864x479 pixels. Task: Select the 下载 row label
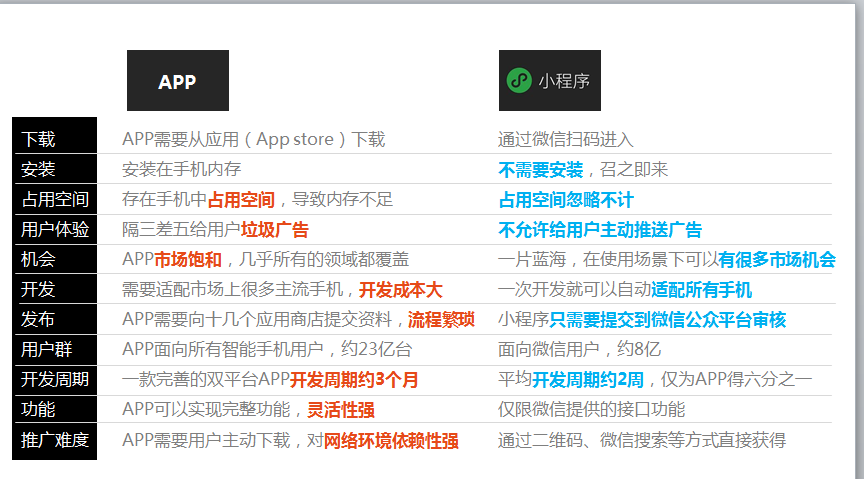[x=39, y=139]
